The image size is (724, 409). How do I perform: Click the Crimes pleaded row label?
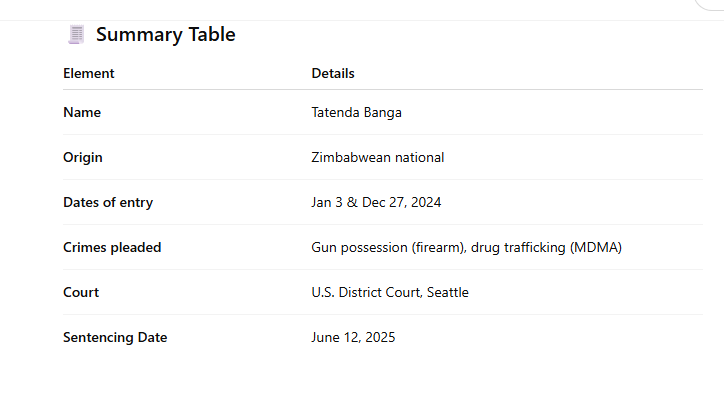point(112,248)
